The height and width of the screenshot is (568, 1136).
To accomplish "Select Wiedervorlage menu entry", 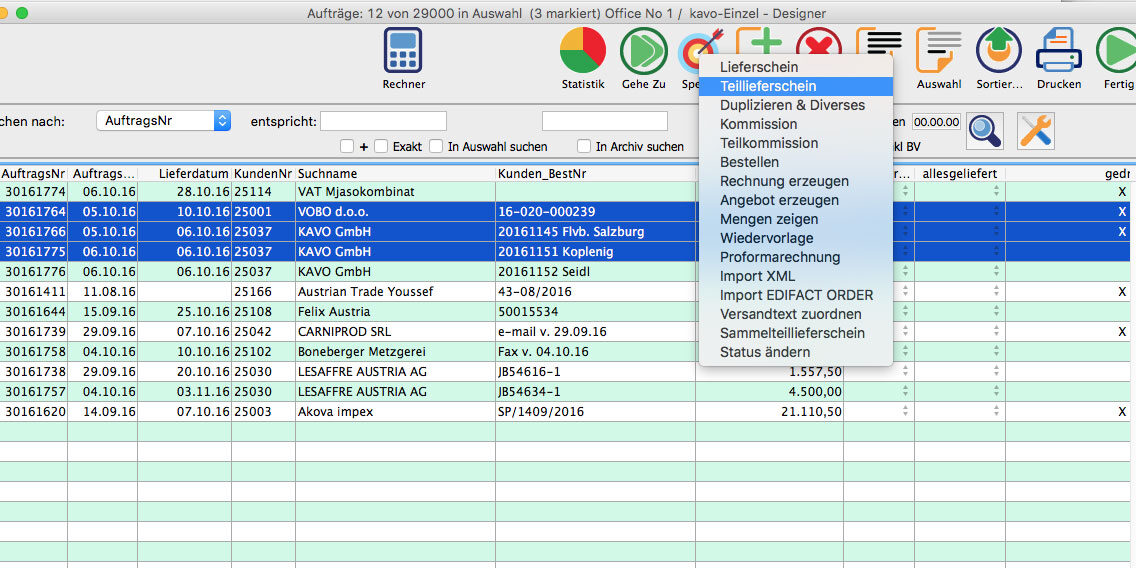I will 795,238.
